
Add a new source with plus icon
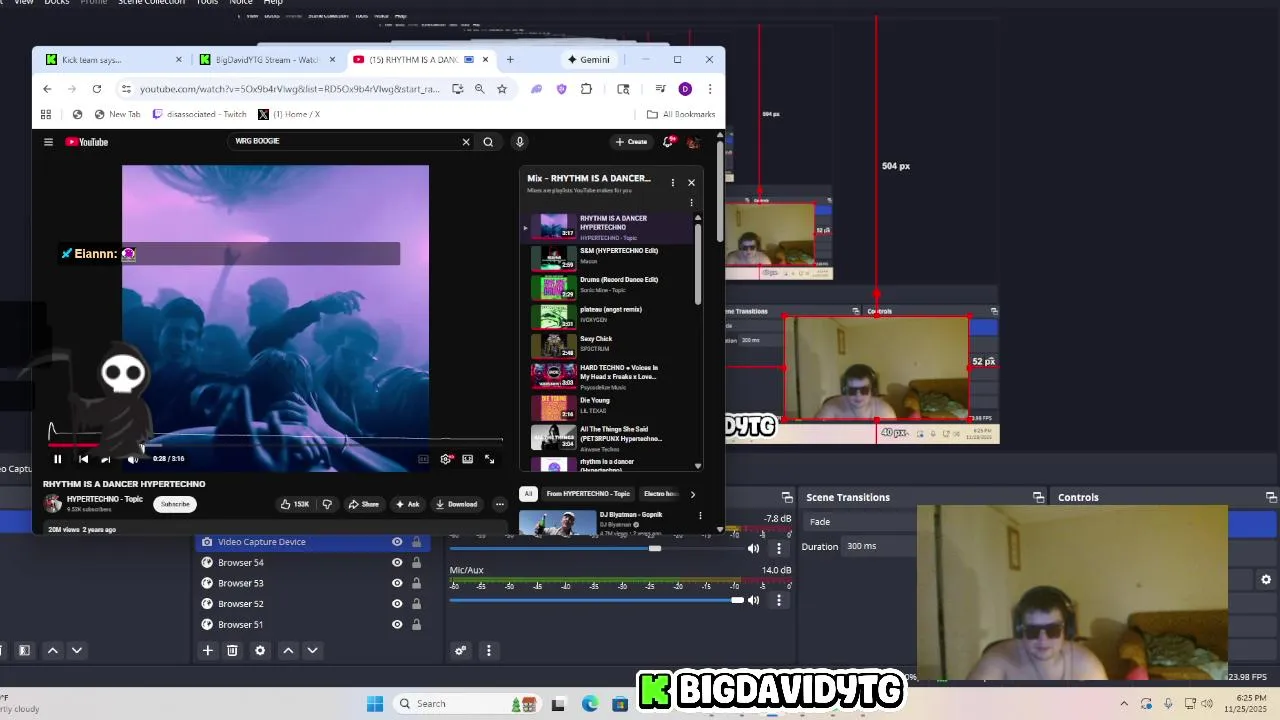208,650
